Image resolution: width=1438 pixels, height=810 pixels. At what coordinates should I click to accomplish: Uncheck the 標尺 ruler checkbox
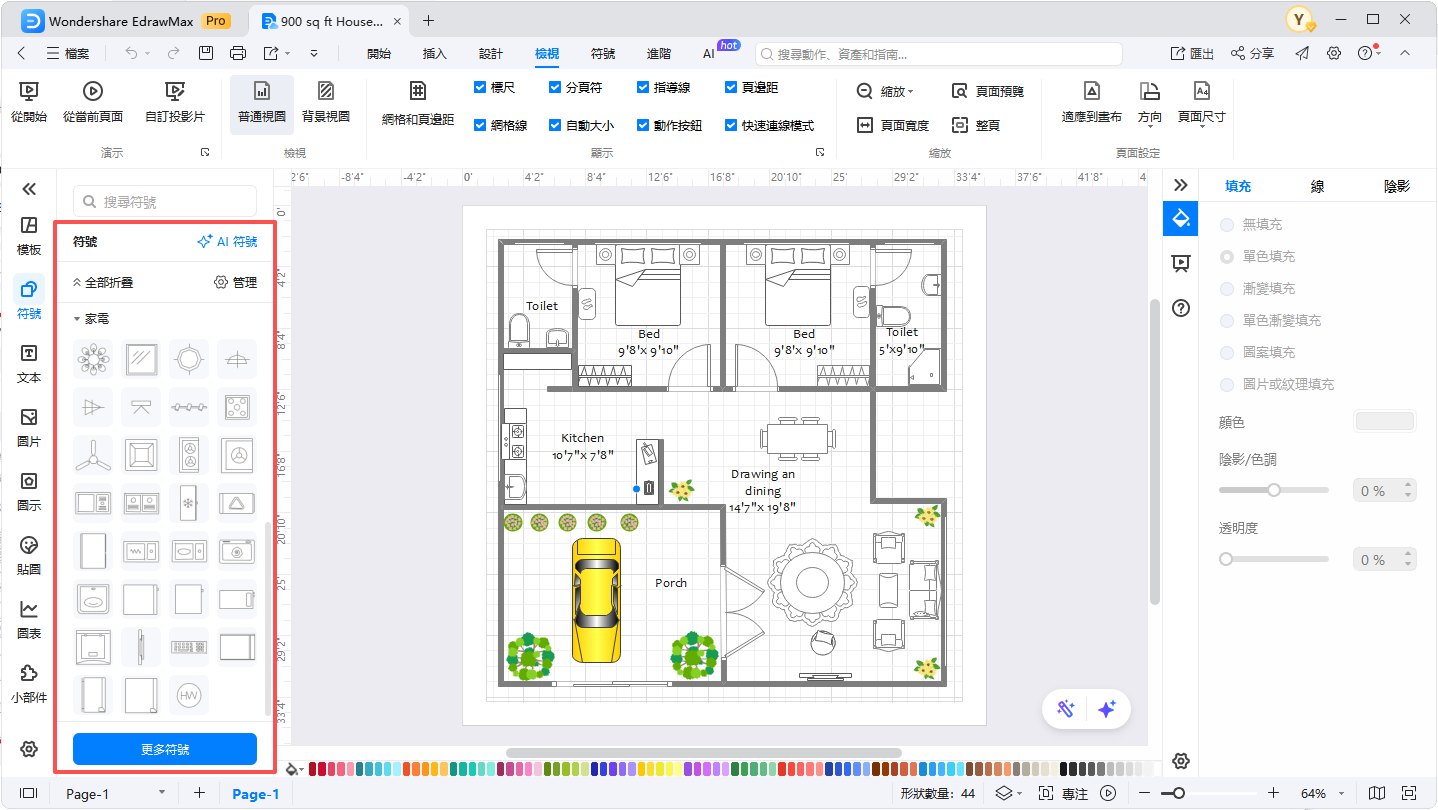[x=481, y=88]
